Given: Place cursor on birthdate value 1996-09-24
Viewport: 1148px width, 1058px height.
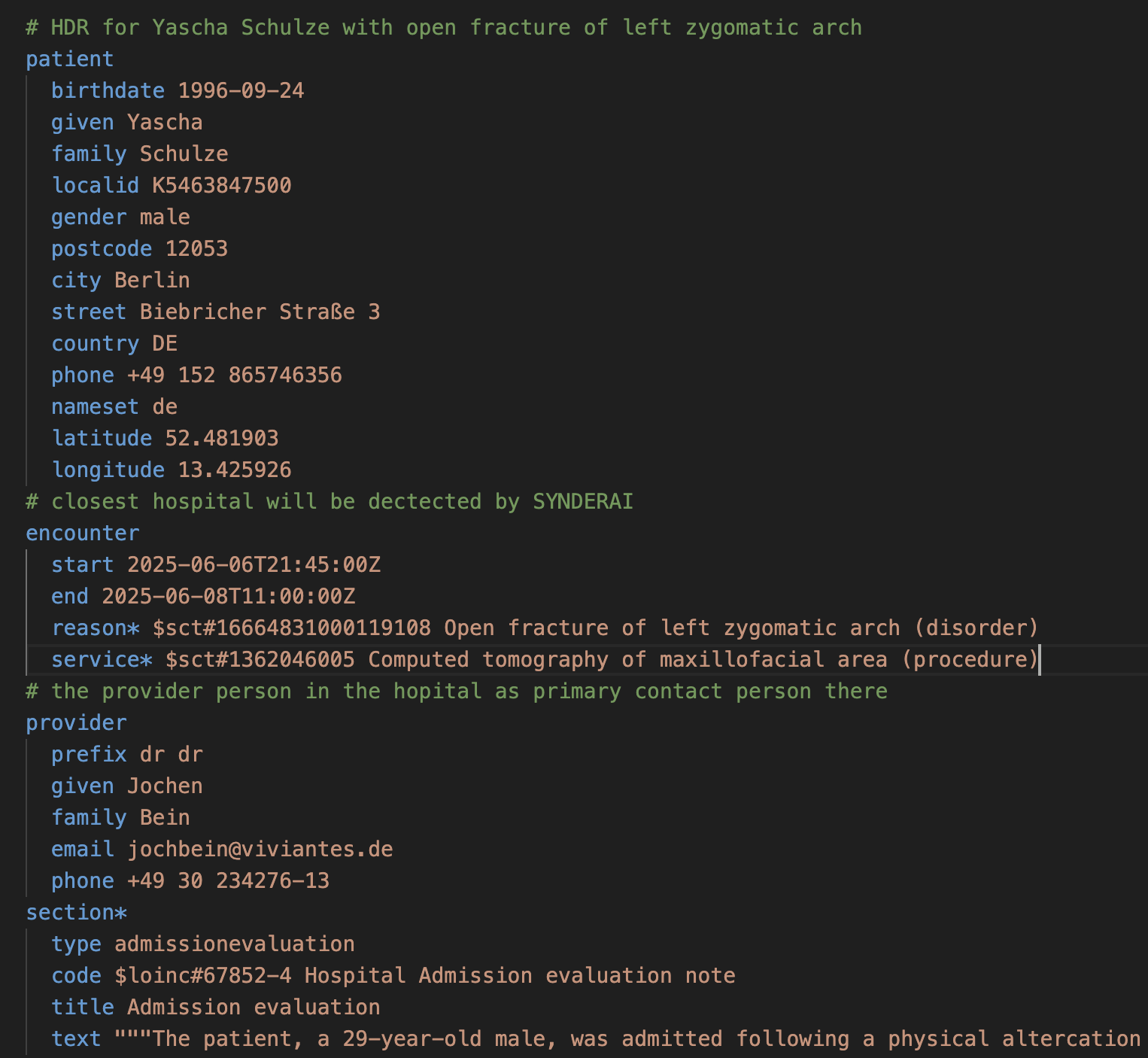Looking at the screenshot, I should pyautogui.click(x=241, y=91).
